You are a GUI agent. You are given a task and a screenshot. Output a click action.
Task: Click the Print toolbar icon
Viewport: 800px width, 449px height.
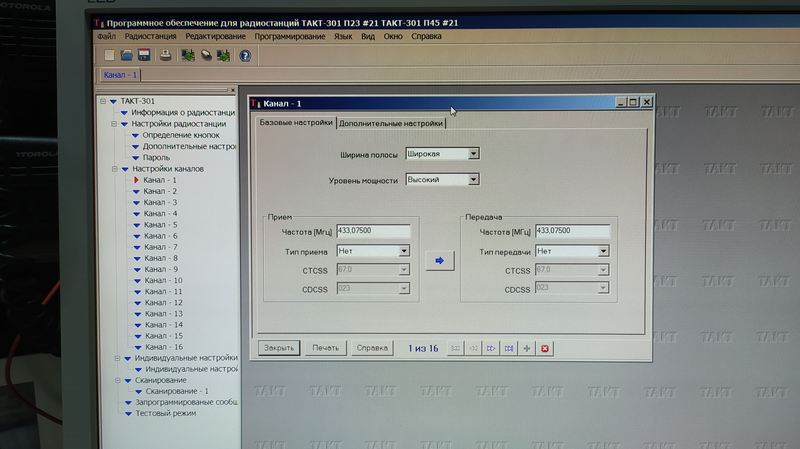[x=165, y=55]
